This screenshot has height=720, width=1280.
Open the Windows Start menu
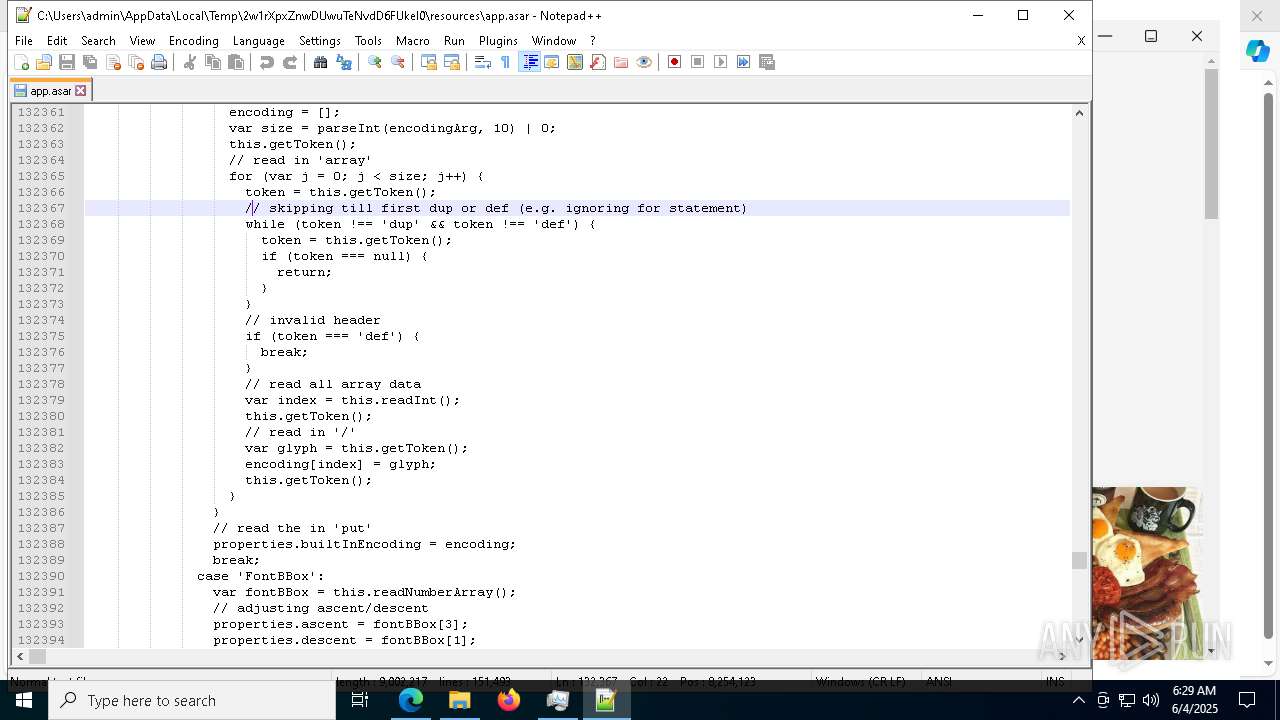click(x=24, y=700)
